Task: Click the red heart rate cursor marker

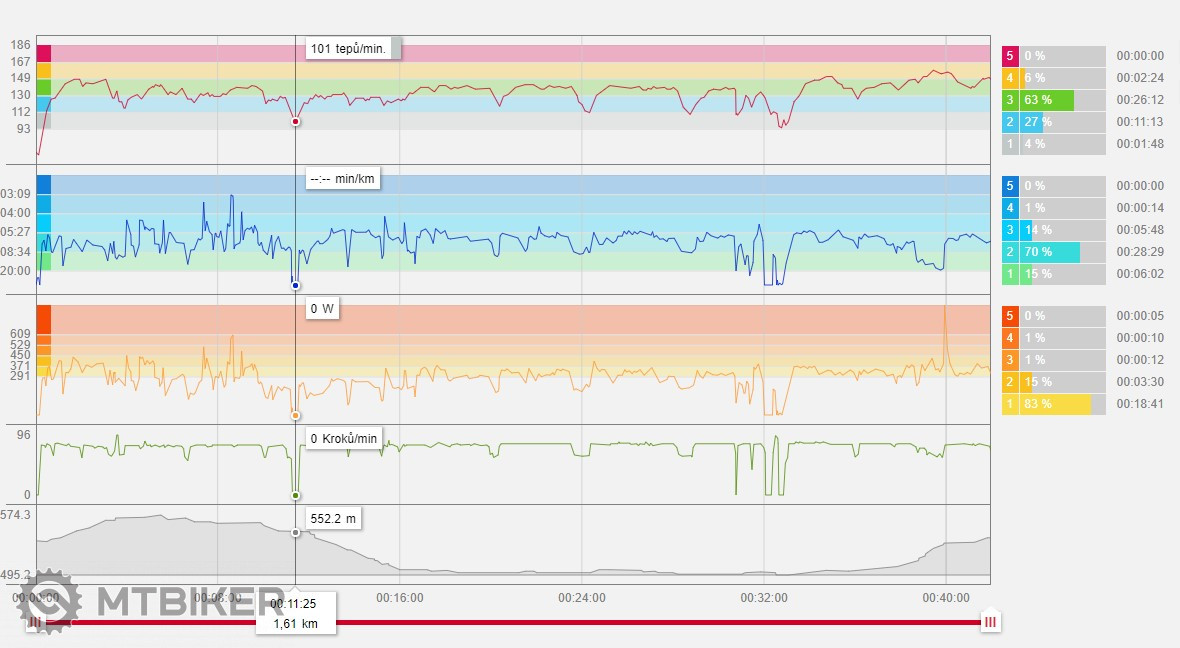Action: point(295,122)
